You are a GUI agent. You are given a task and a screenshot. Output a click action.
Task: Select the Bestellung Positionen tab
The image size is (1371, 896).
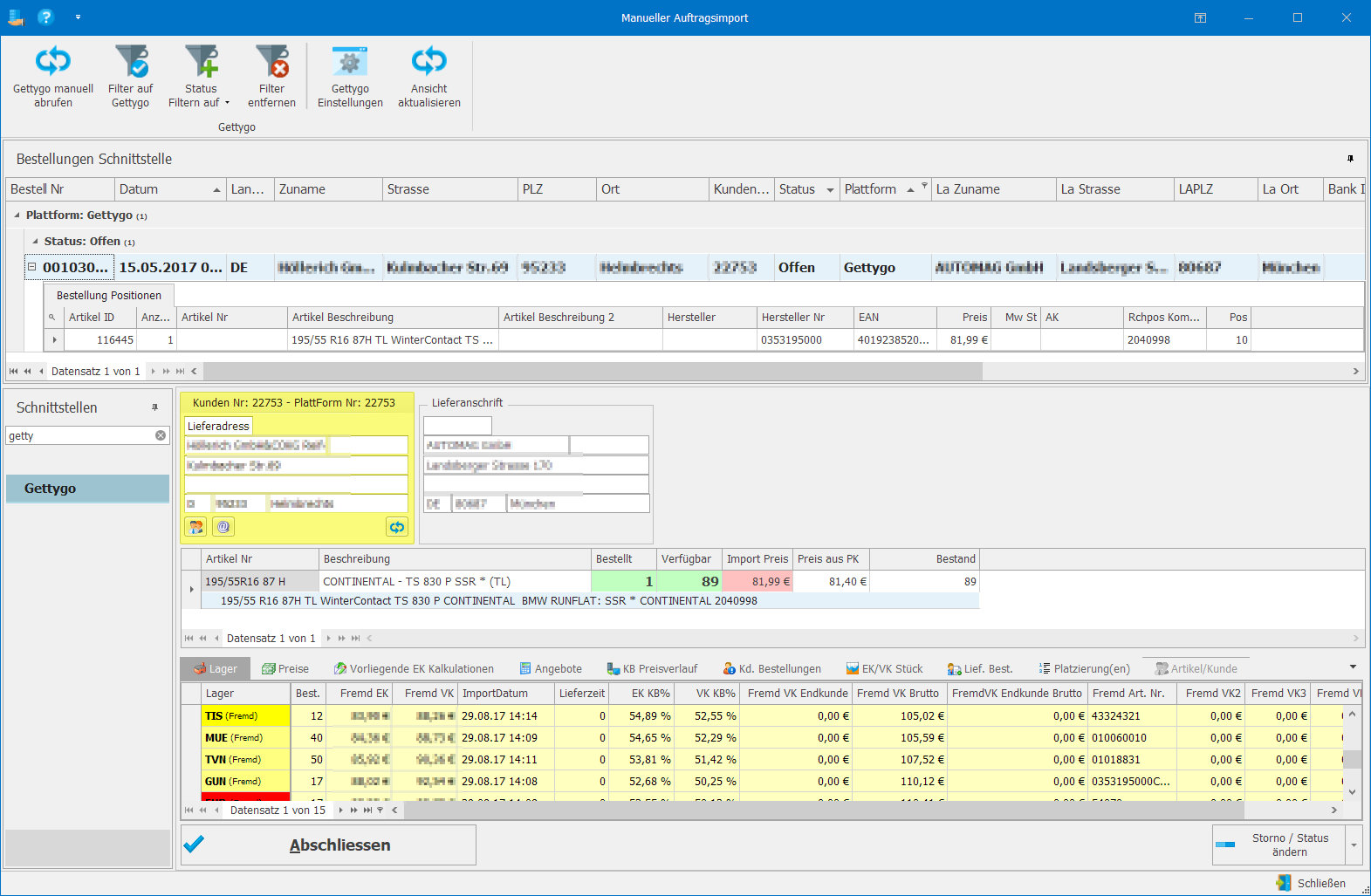(x=109, y=295)
